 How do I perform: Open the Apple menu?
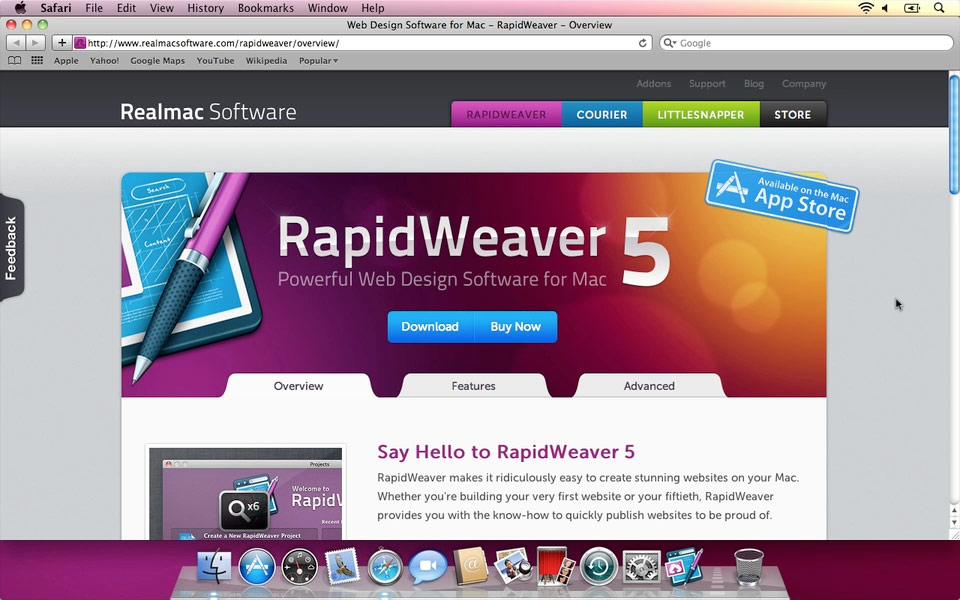(x=20, y=8)
